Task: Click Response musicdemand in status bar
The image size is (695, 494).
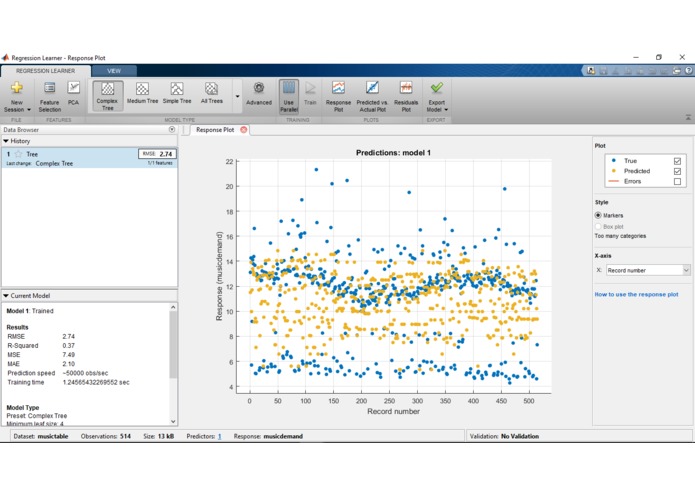Action: (268, 436)
